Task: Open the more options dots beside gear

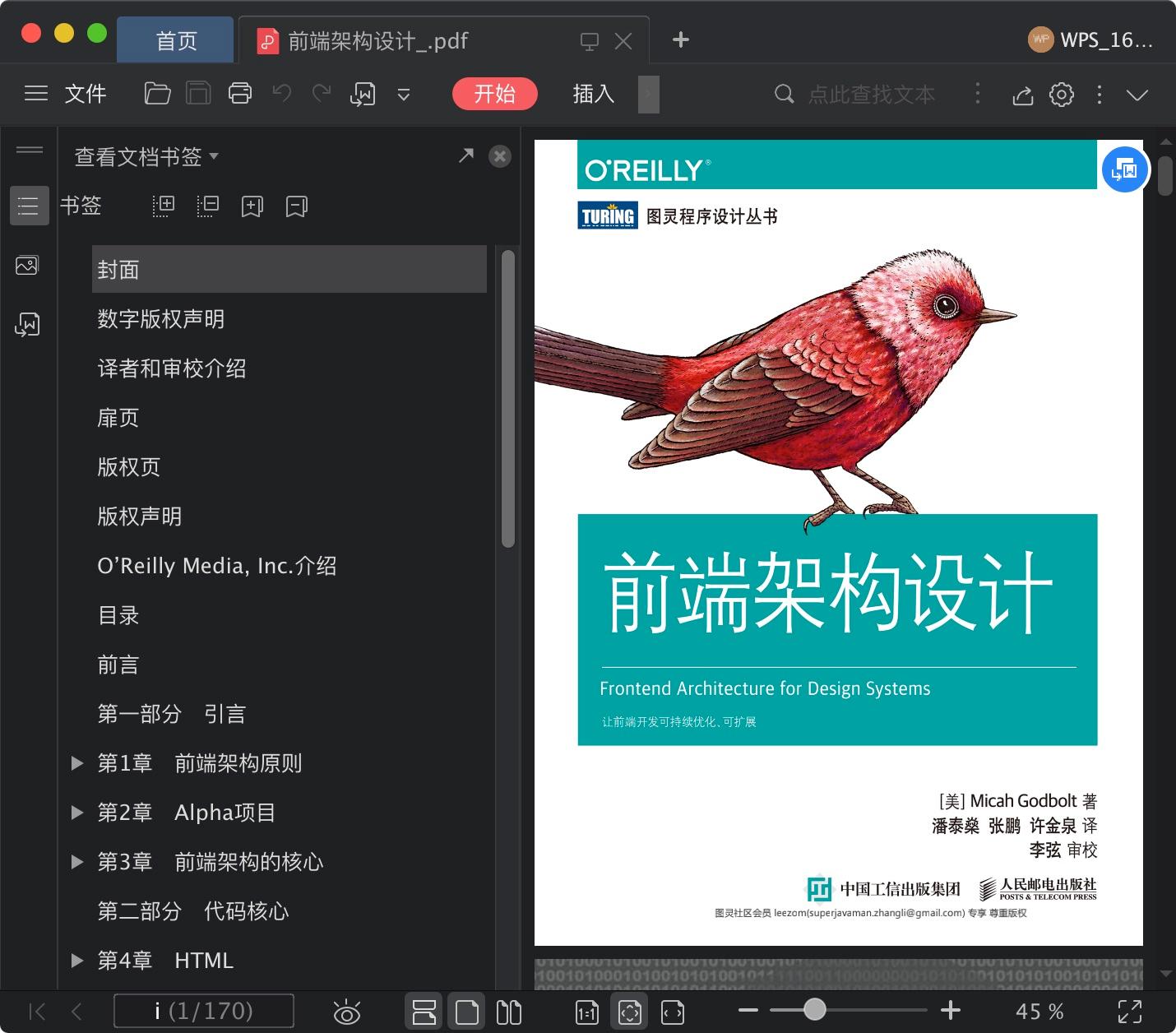Action: pyautogui.click(x=1100, y=95)
